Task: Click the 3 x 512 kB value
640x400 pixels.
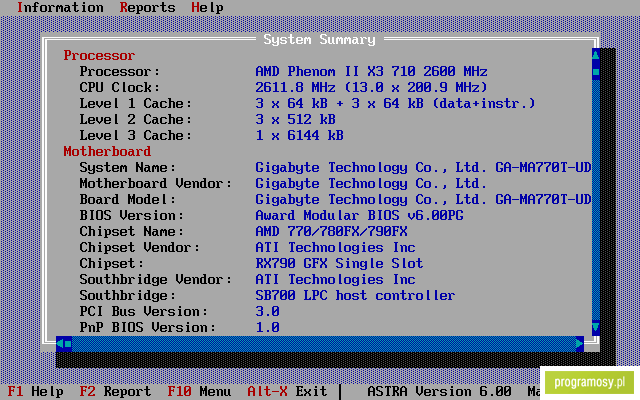Action: click(x=296, y=119)
